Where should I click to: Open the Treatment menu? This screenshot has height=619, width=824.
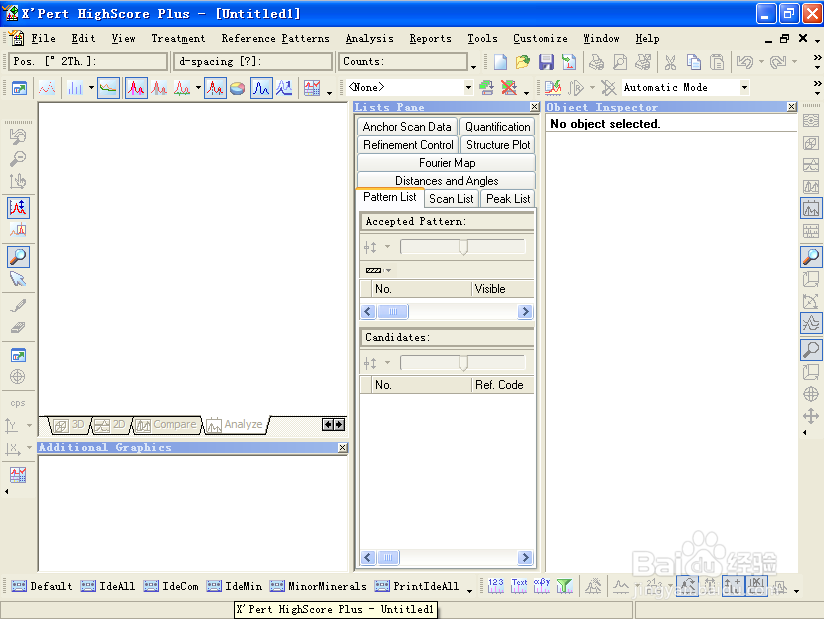tap(178, 38)
